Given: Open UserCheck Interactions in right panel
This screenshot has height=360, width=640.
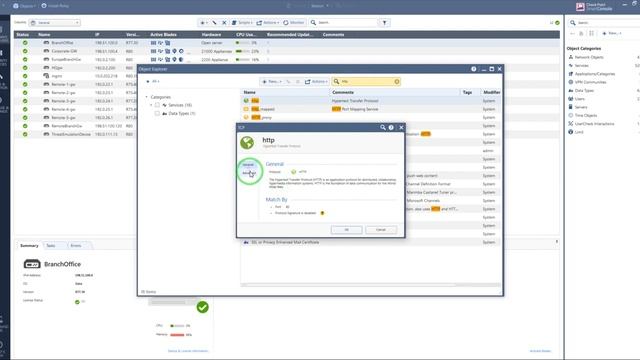Looking at the screenshot, I should pyautogui.click(x=594, y=124).
